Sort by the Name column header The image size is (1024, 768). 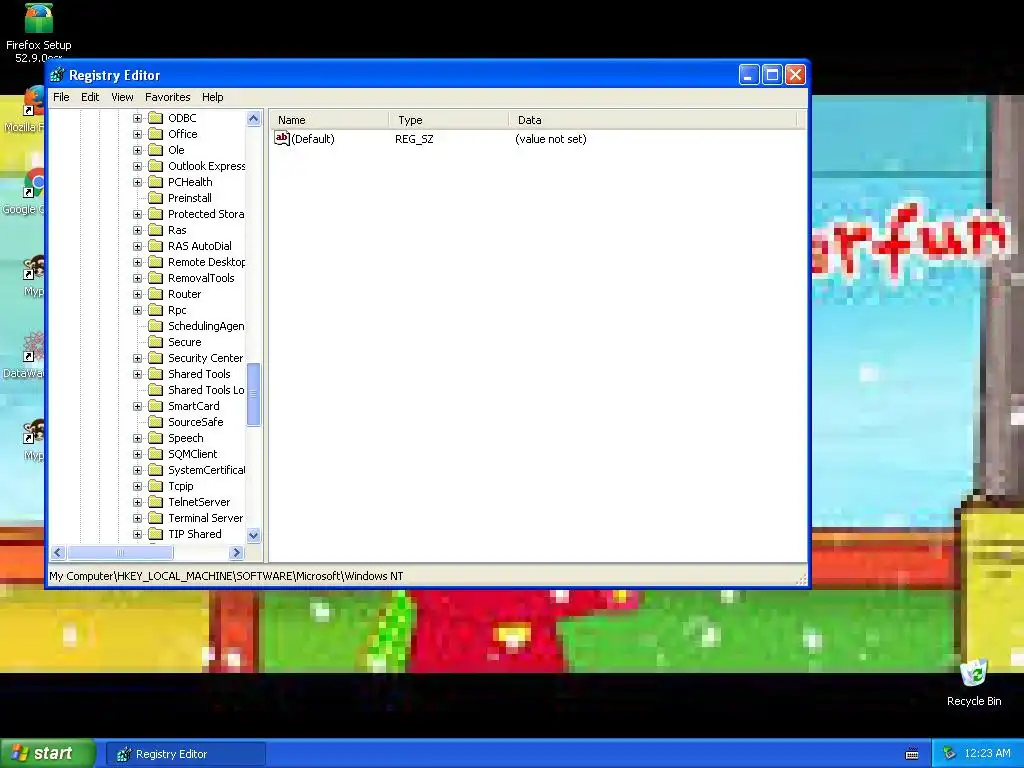[x=330, y=120]
